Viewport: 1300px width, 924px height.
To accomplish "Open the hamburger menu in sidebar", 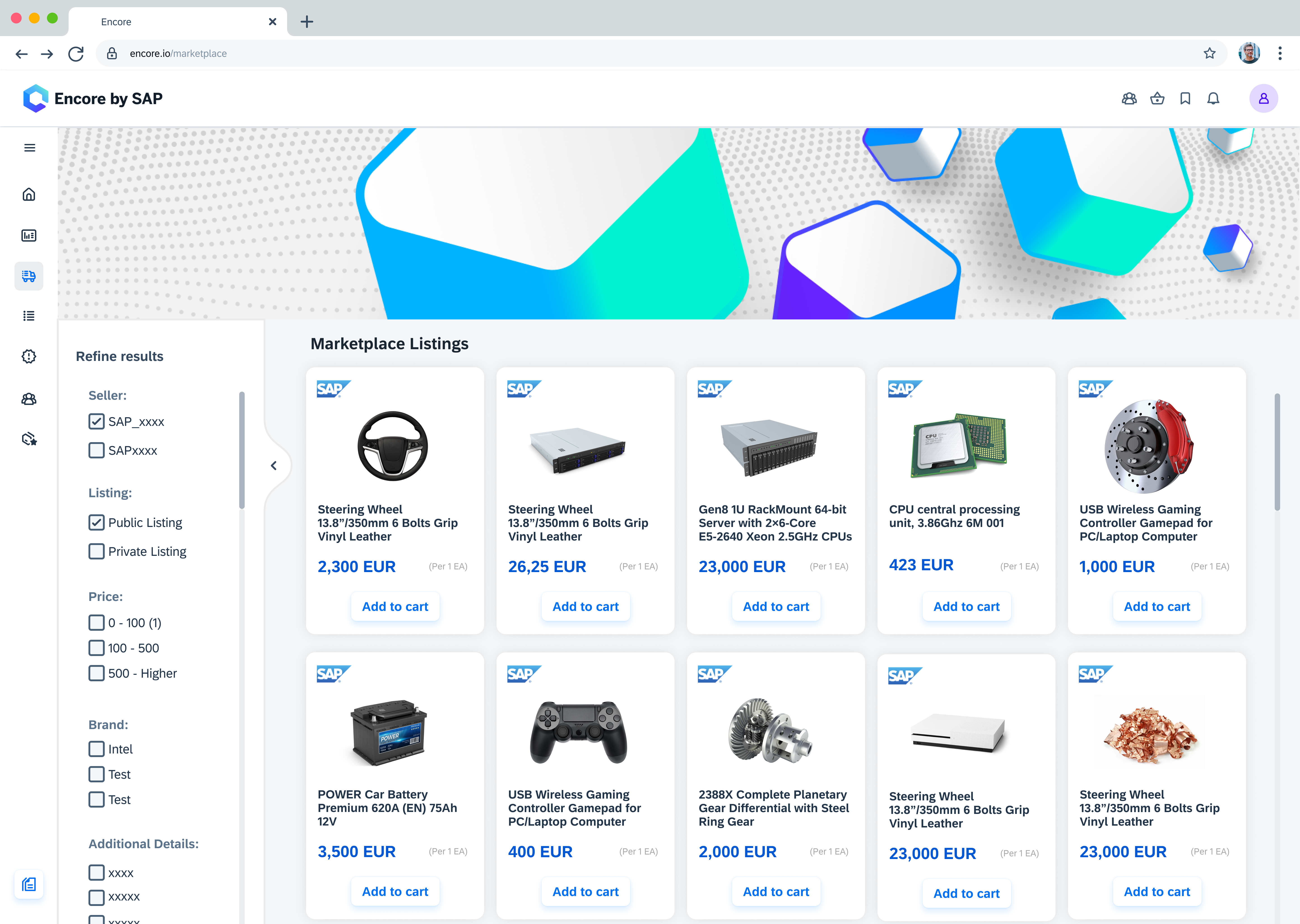I will [30, 148].
